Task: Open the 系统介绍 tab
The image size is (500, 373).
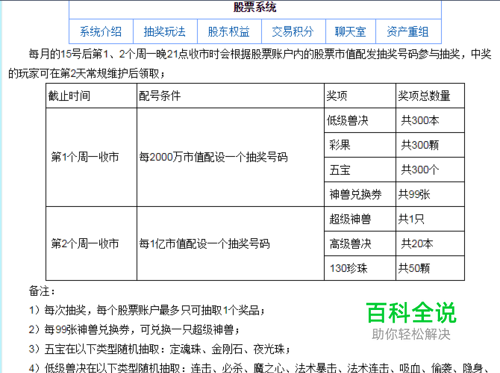Action: point(101,32)
